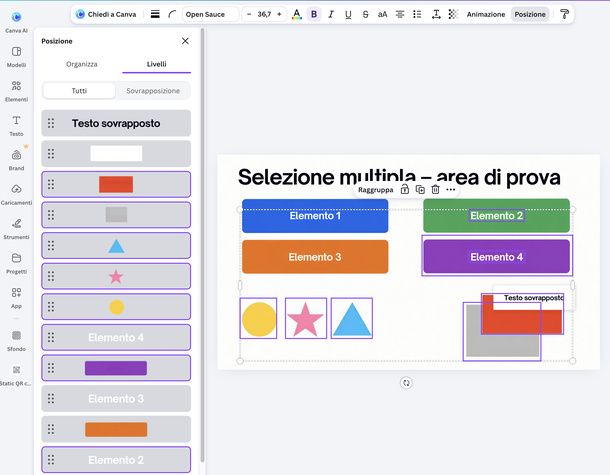This screenshot has height=475, width=610.
Task: Click blue Elemento 1 box on canvas
Action: 315,216
